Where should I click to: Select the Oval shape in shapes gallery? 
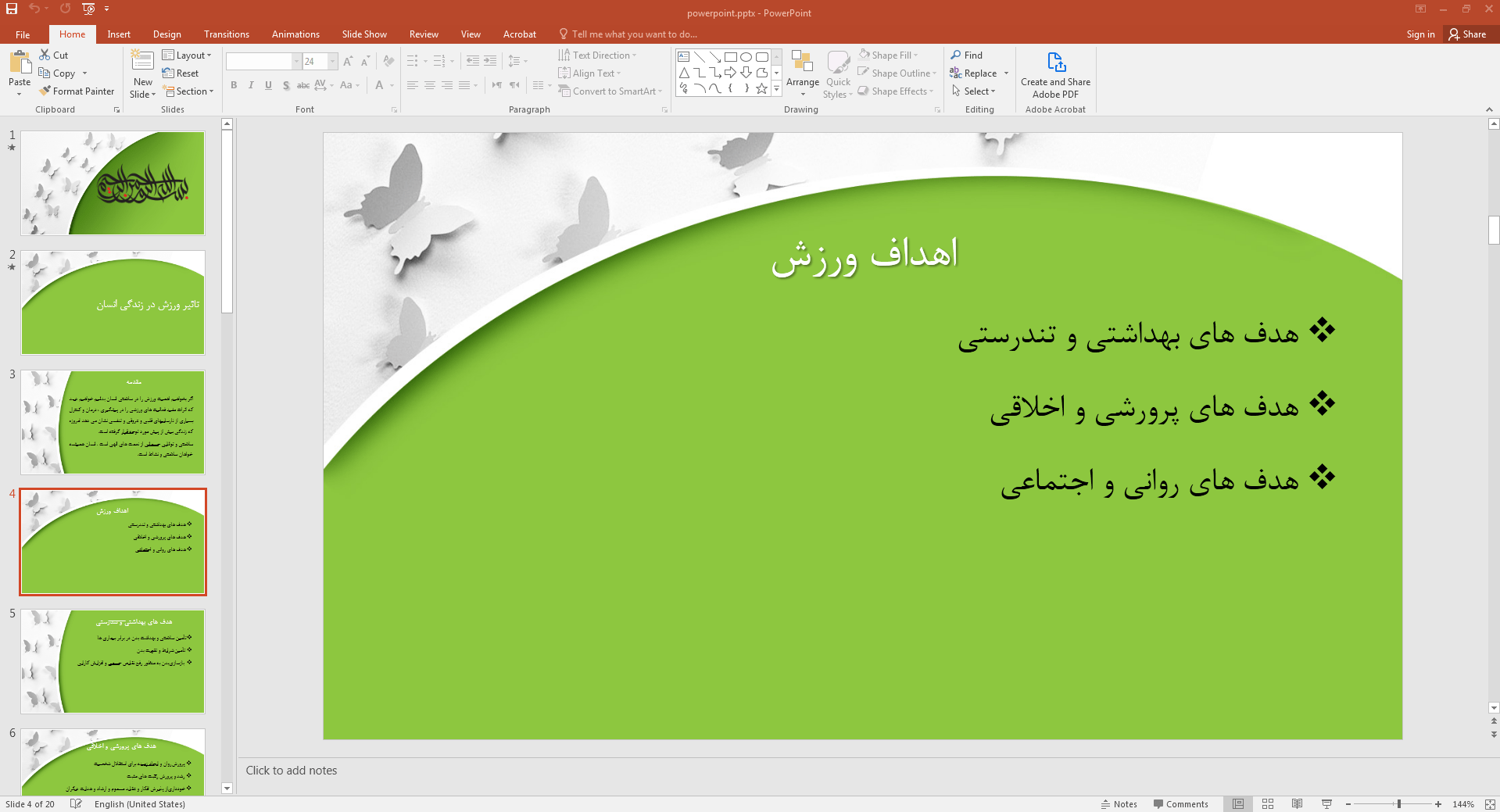tap(746, 57)
